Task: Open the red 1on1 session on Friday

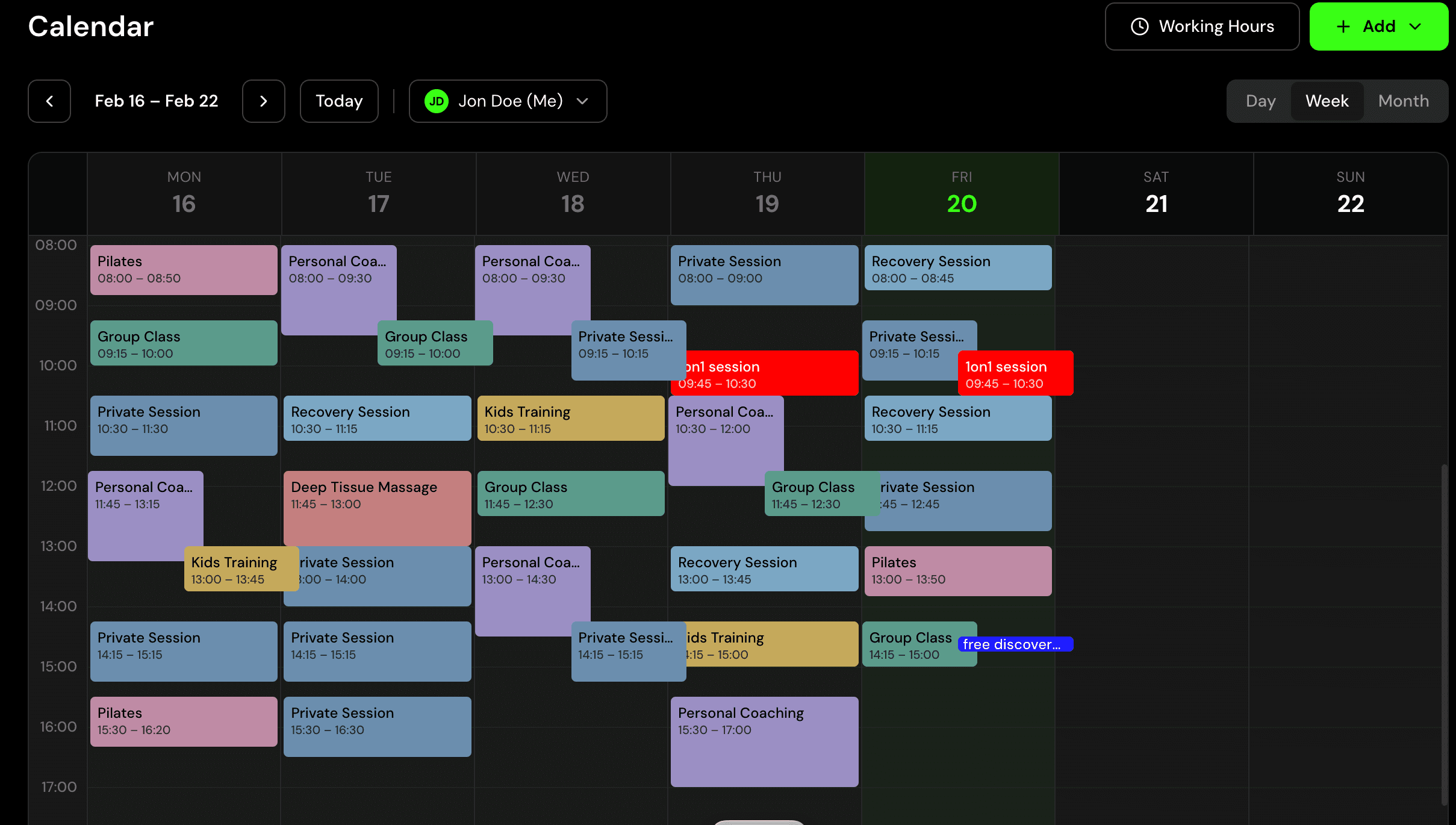Action: tap(1015, 373)
